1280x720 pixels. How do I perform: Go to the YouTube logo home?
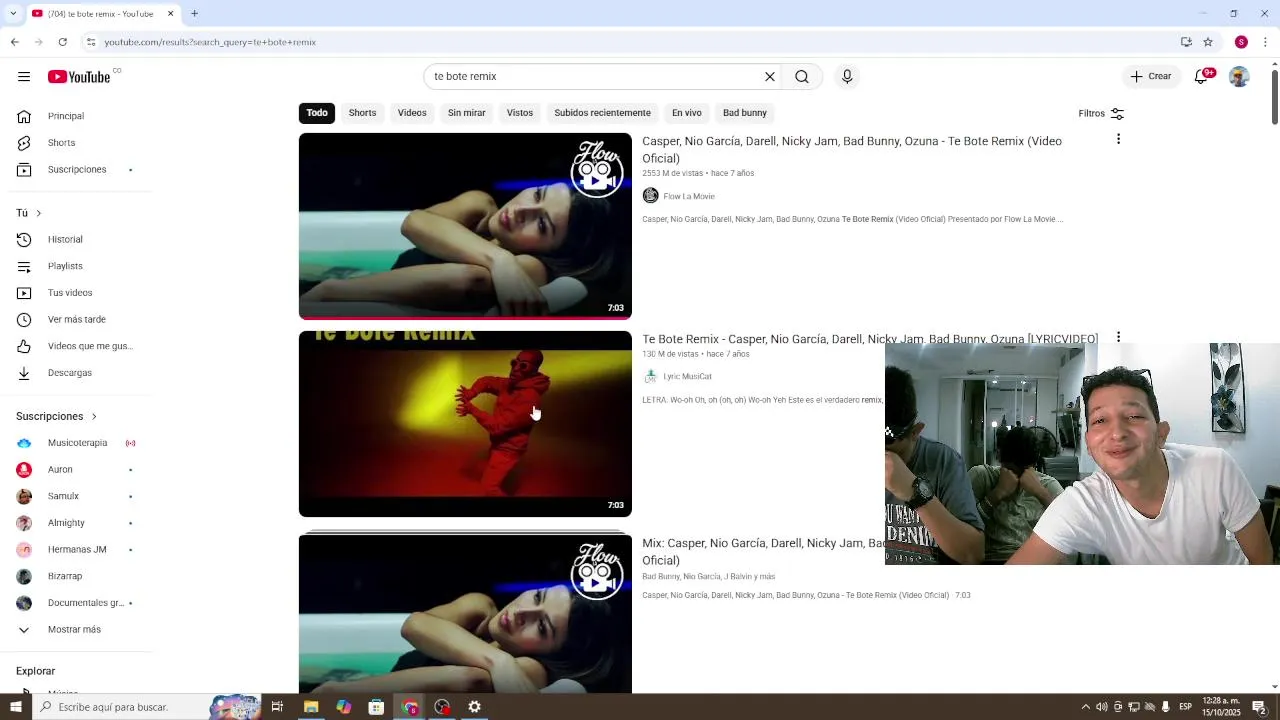point(79,77)
